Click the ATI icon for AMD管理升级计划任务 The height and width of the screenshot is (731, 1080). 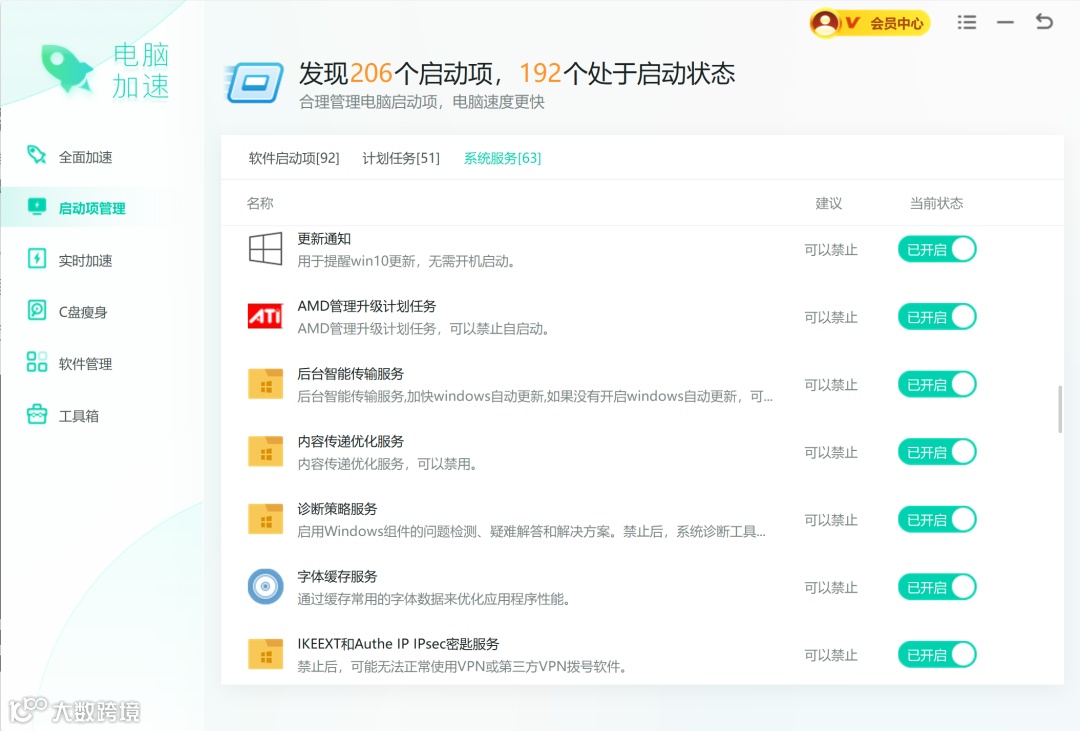point(265,316)
